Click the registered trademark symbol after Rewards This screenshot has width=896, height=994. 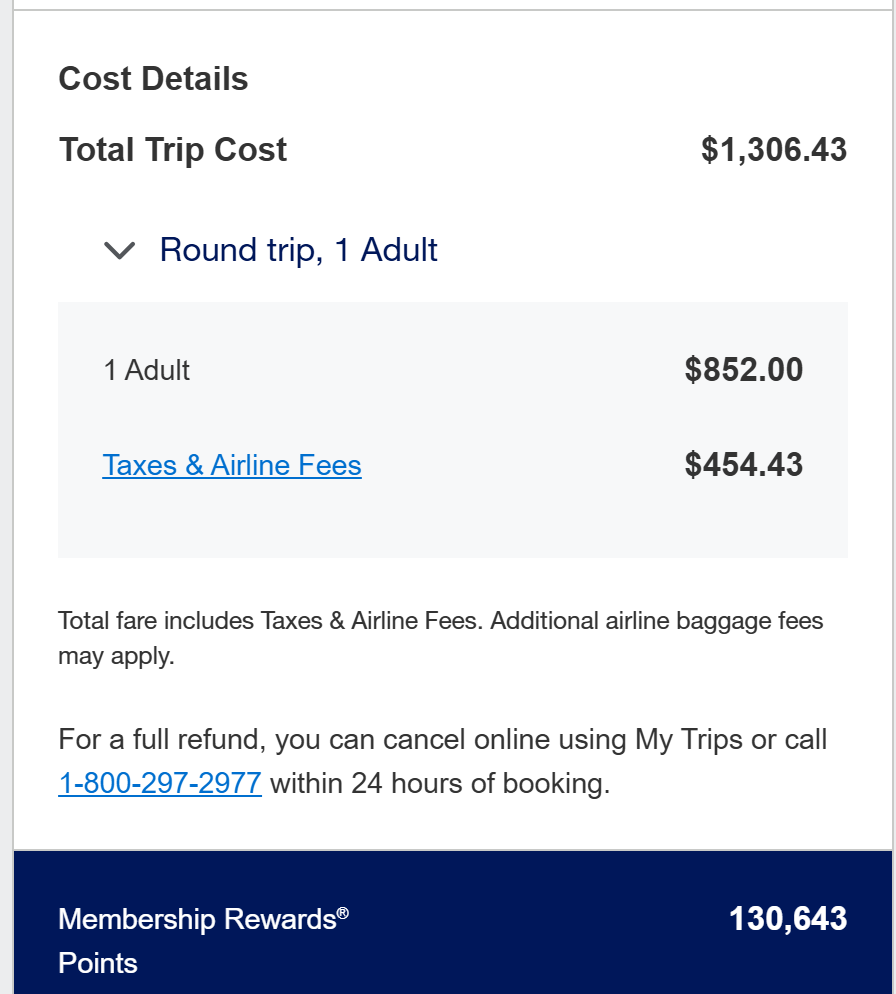point(343,912)
